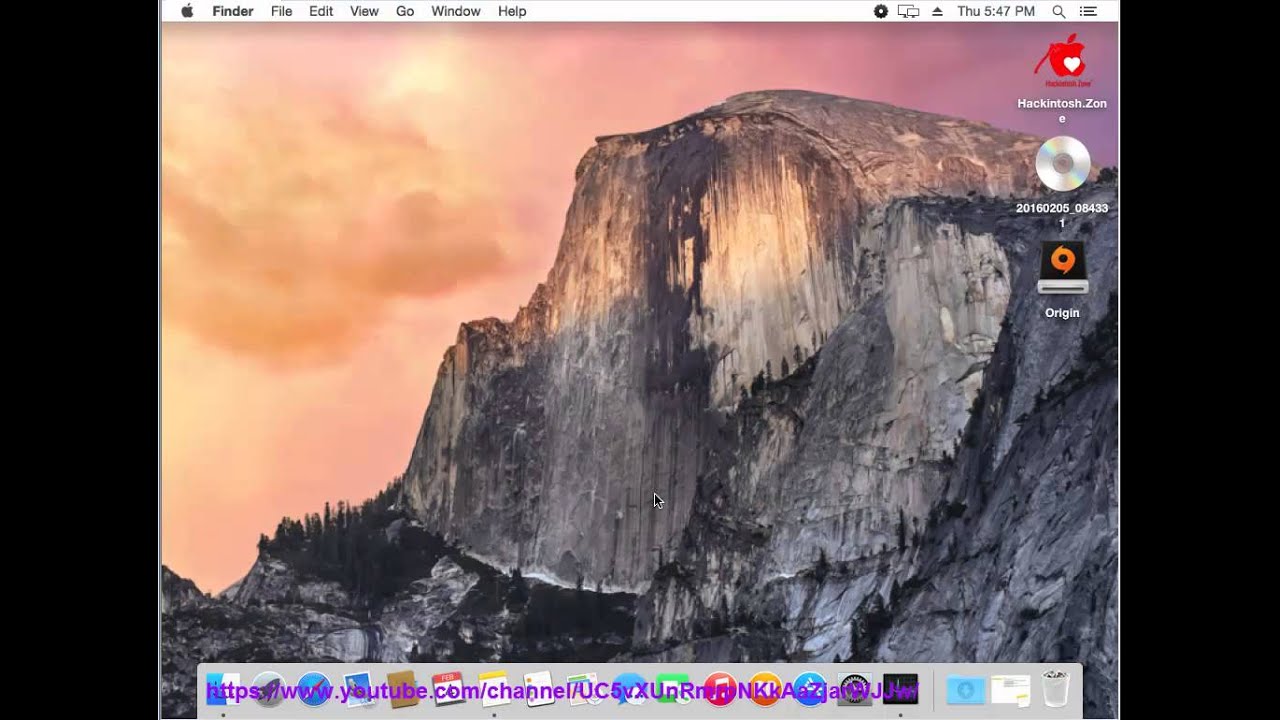The width and height of the screenshot is (1280, 720).
Task: Open the displays mirroring menu bar icon
Action: [908, 11]
